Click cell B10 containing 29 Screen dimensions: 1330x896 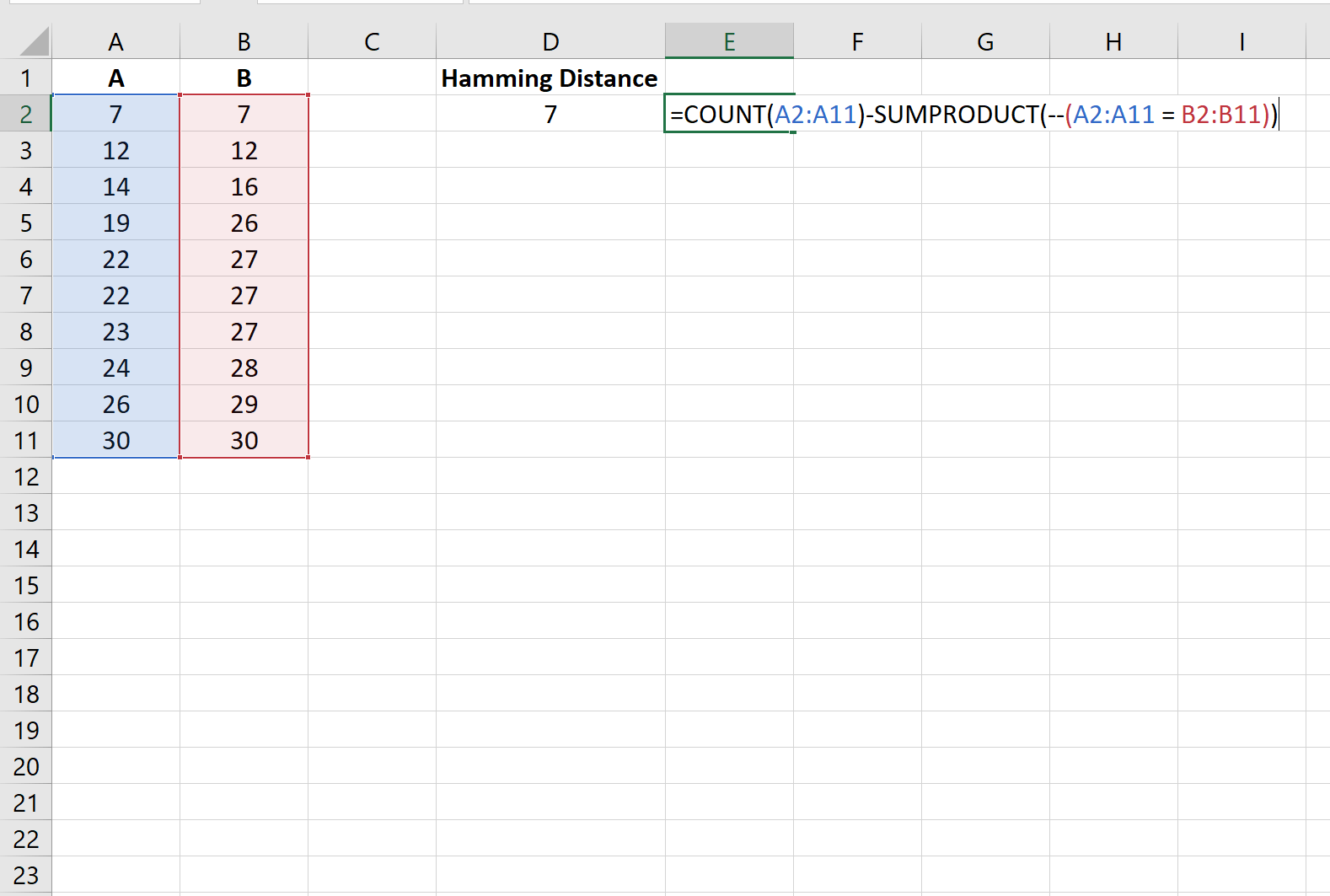(x=244, y=404)
